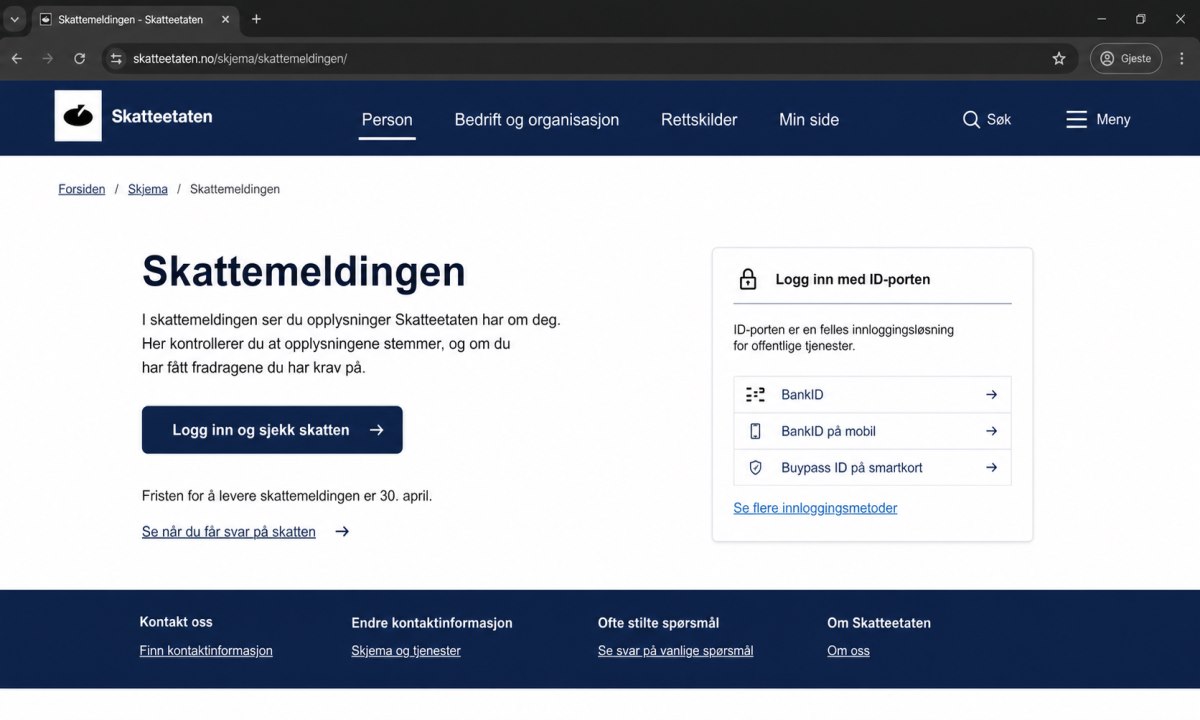Choose BankID login option
The image size is (1200, 720).
pos(872,395)
